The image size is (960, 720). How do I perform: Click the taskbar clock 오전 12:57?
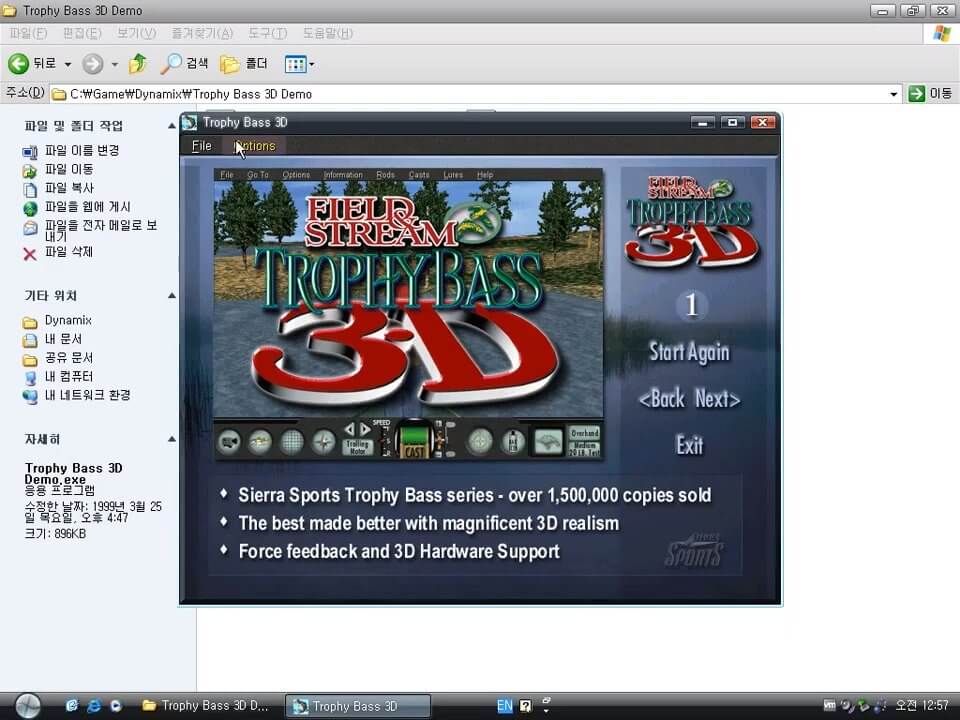point(922,706)
